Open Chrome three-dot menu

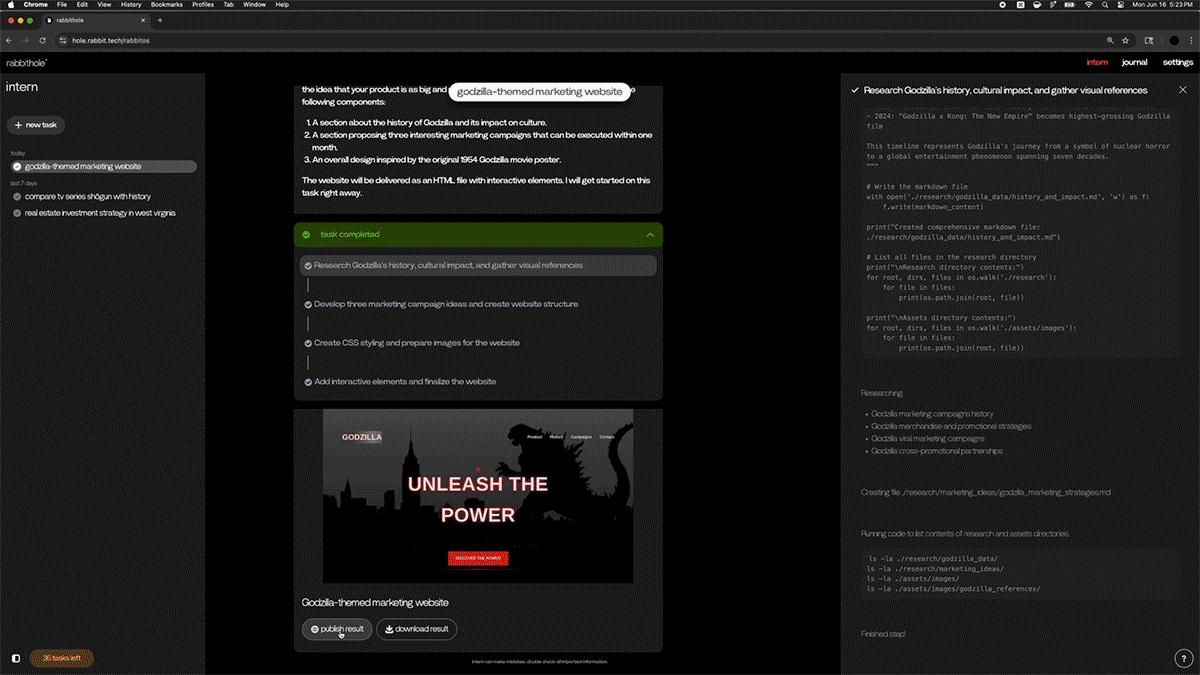(1190, 40)
